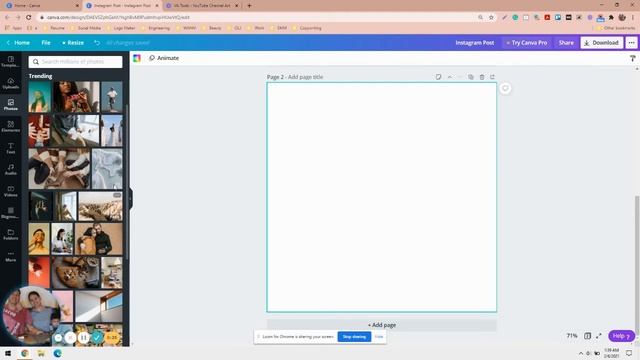This screenshot has height=360, width=640.
Task: Open the background color picker swatch
Action: coord(137,58)
